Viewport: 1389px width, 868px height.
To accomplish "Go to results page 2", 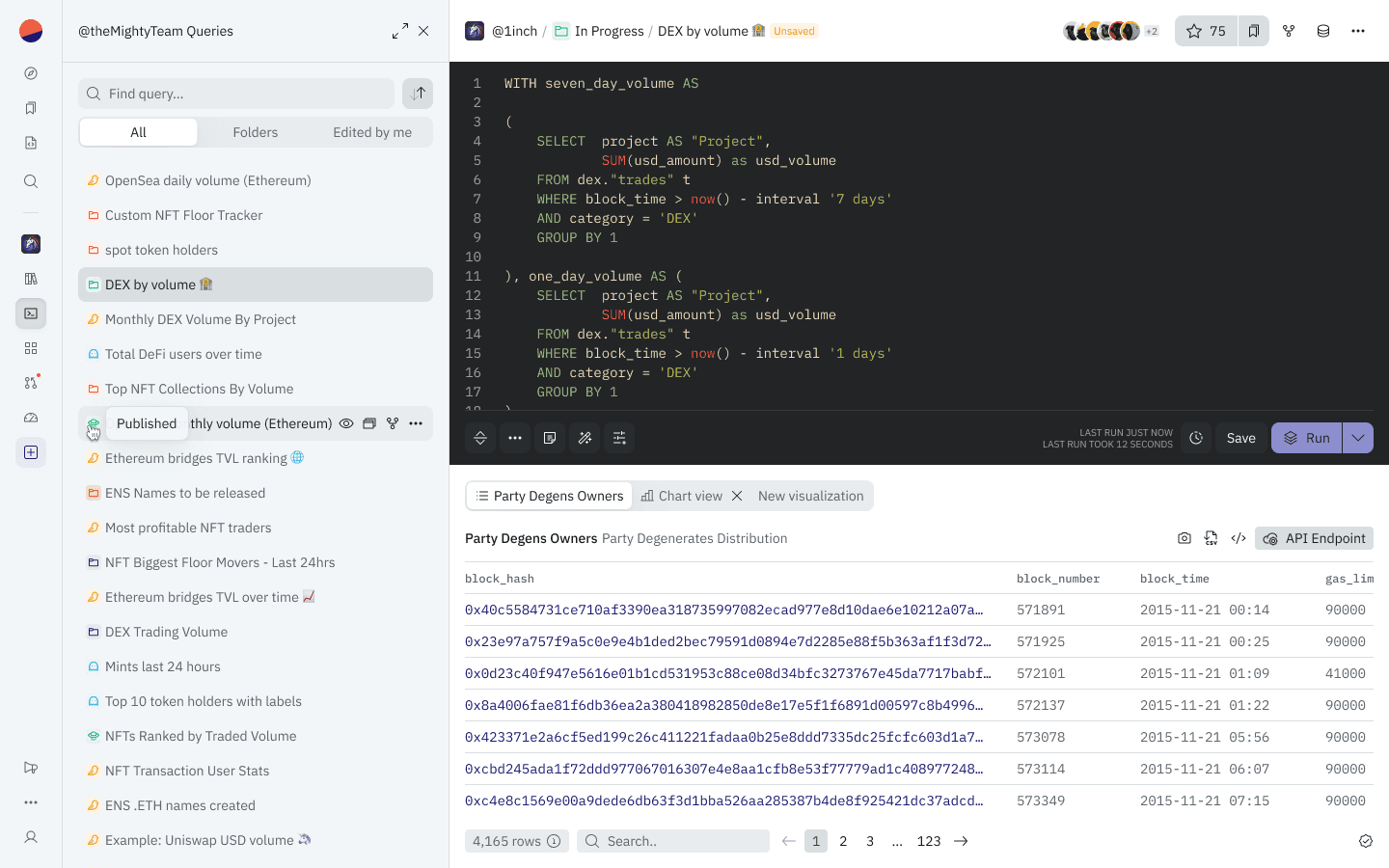I will 843,841.
